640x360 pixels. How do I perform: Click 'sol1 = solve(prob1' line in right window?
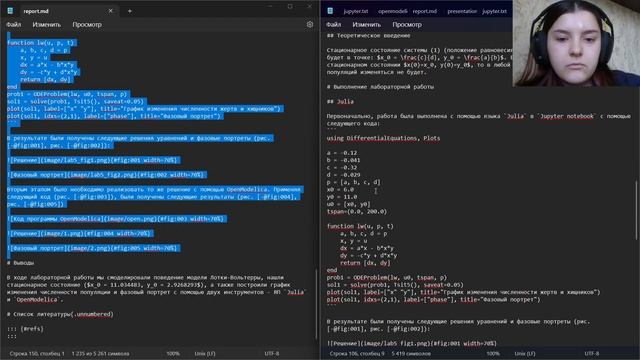tap(395, 285)
